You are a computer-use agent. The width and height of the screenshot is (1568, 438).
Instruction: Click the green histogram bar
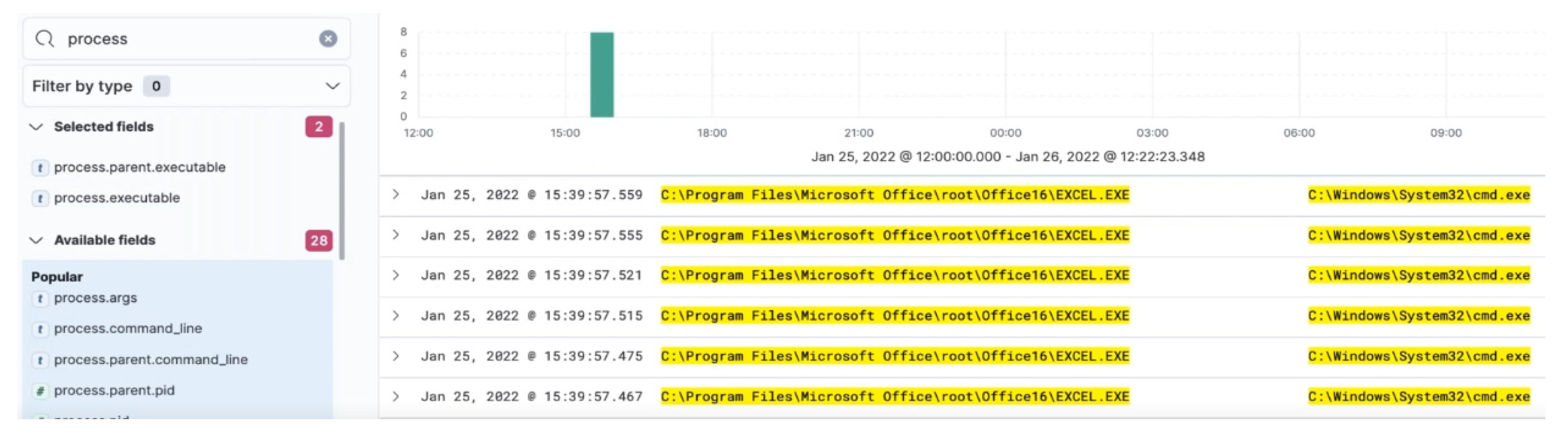coord(601,75)
